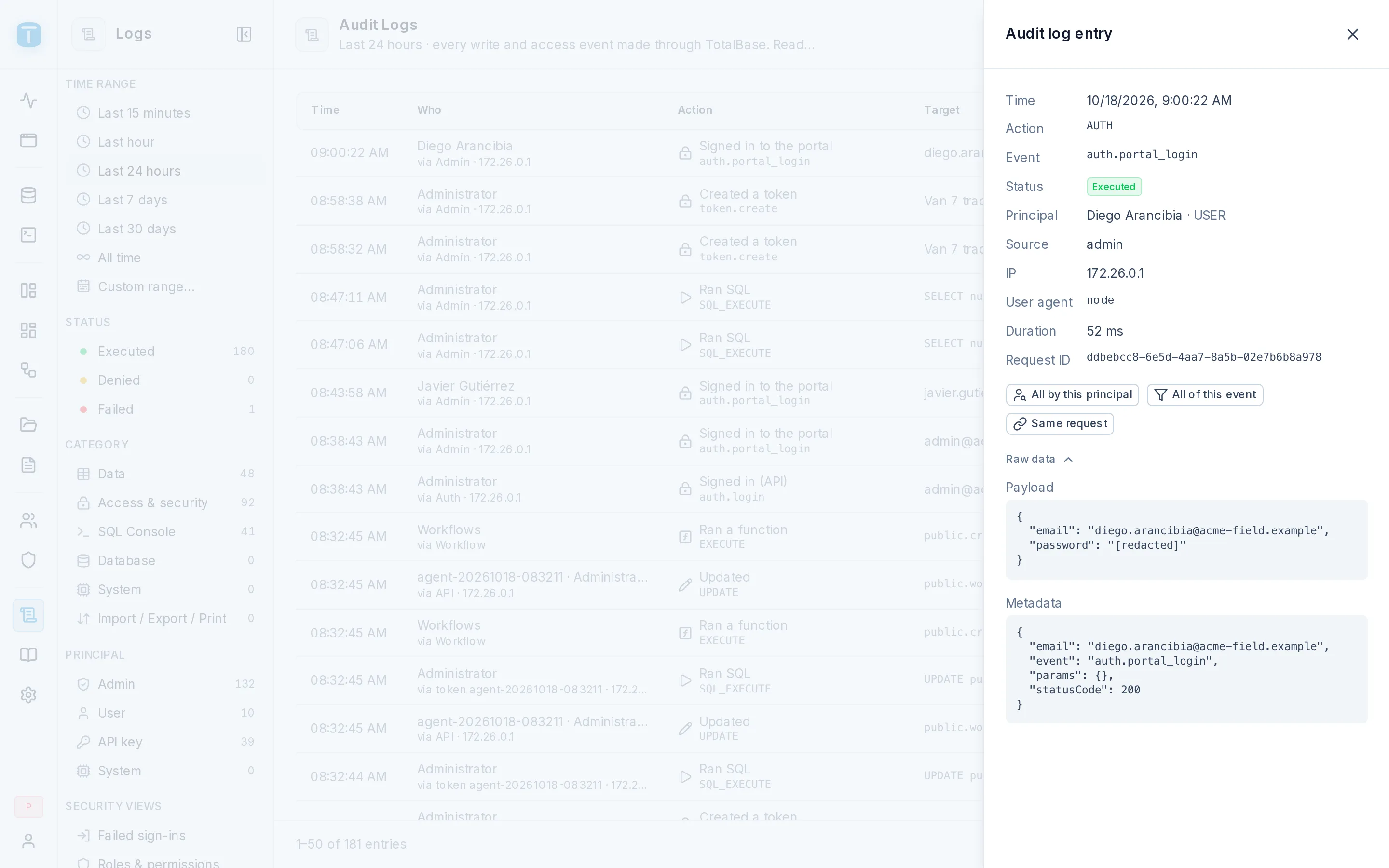Open the dashboard grid icon in rail
The width and height of the screenshot is (1389, 868).
click(x=29, y=330)
